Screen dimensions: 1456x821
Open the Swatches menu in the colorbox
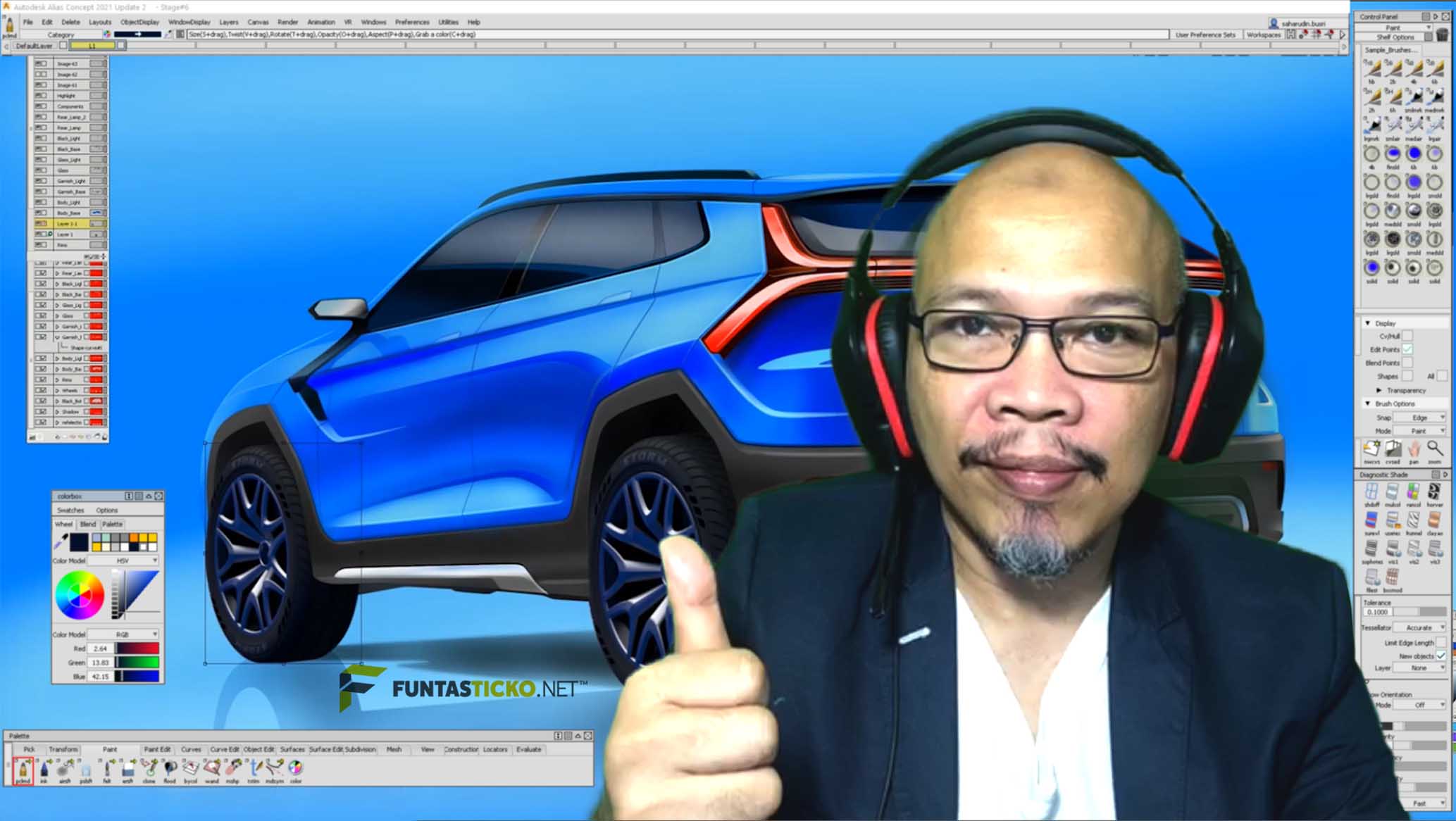(x=70, y=510)
